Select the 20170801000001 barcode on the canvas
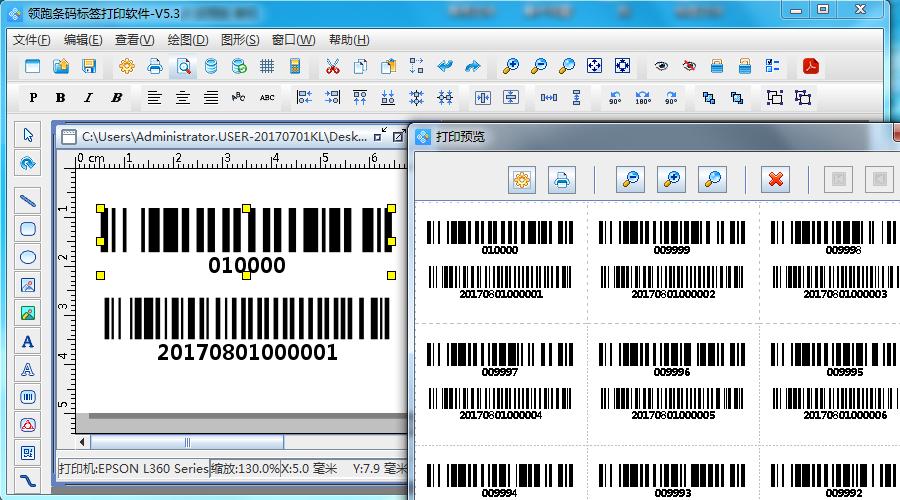This screenshot has height=500, width=900. coord(247,320)
